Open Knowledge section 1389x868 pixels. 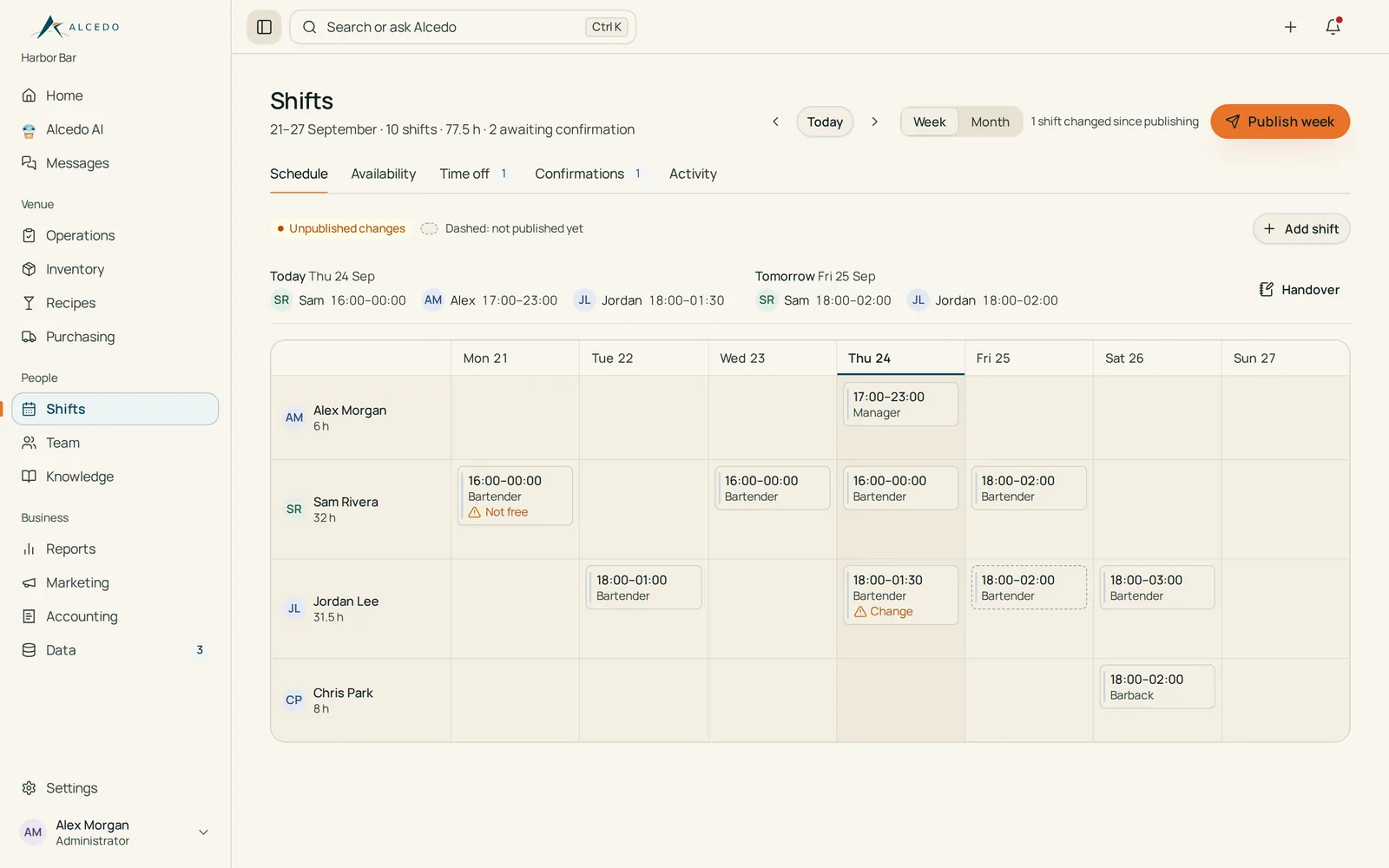[115, 477]
